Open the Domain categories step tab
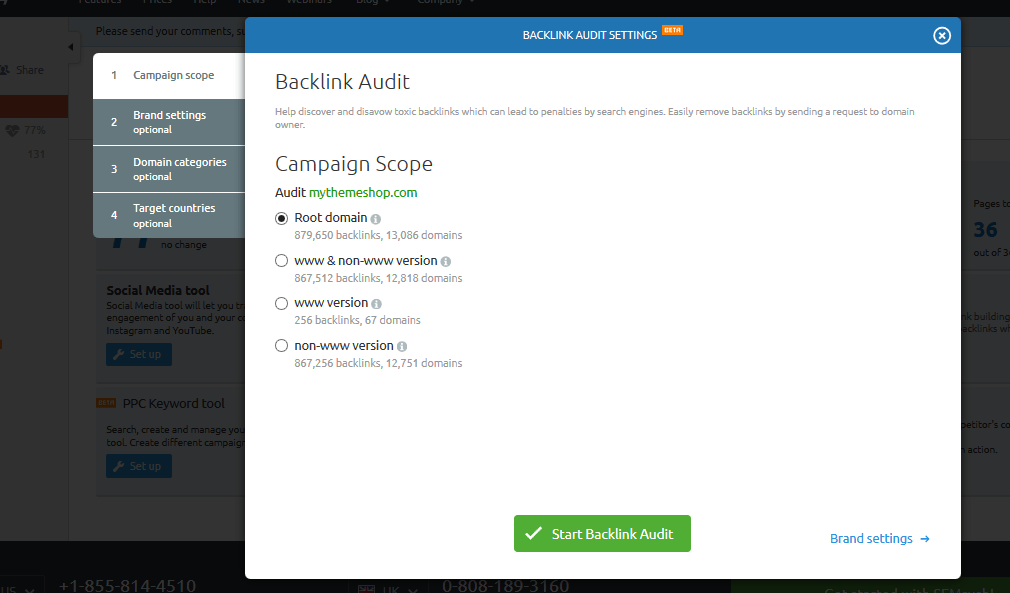The width and height of the screenshot is (1010, 593). click(169, 169)
